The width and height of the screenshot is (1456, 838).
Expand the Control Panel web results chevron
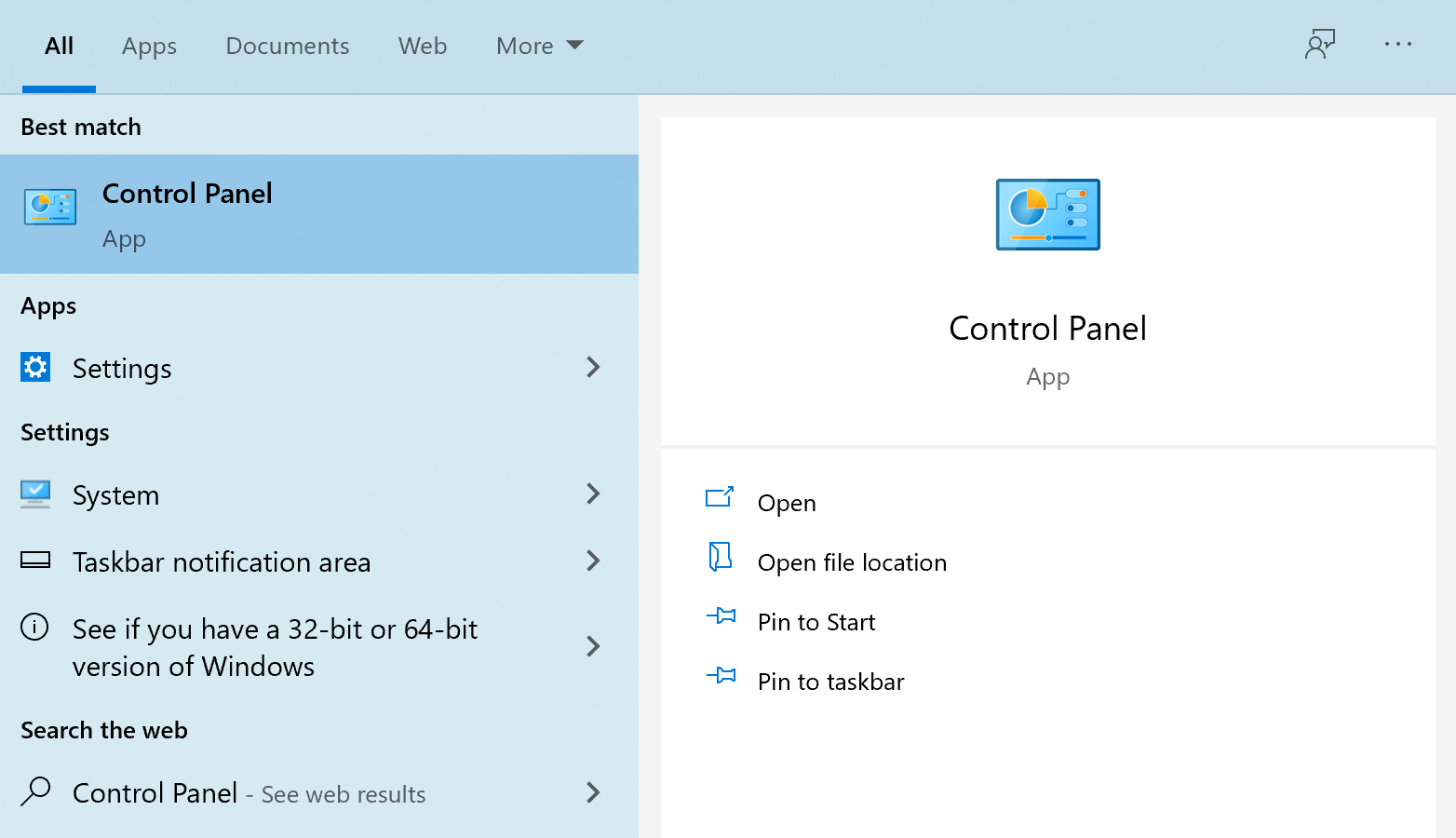(x=593, y=792)
